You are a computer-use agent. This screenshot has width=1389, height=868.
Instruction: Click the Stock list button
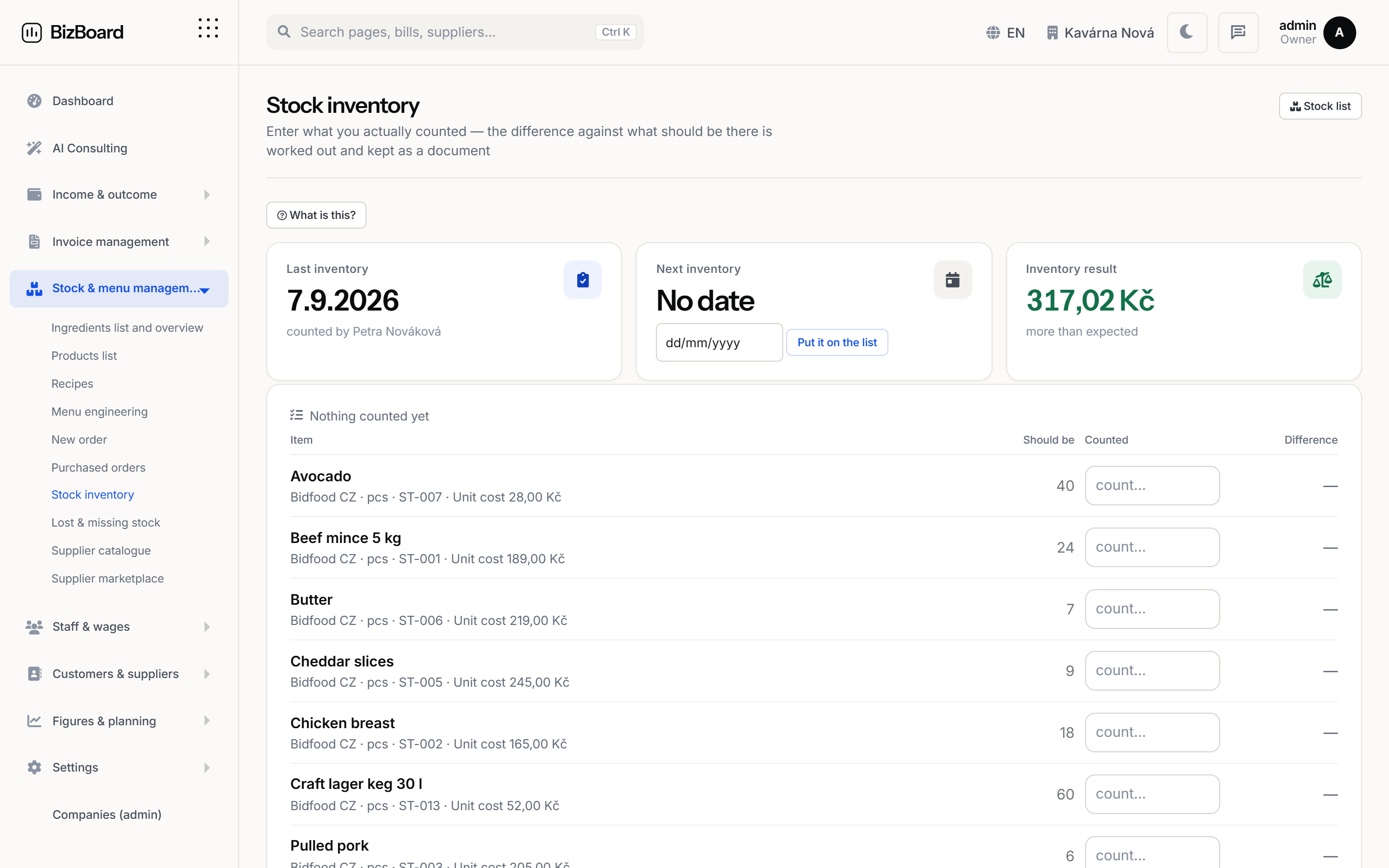coord(1320,106)
